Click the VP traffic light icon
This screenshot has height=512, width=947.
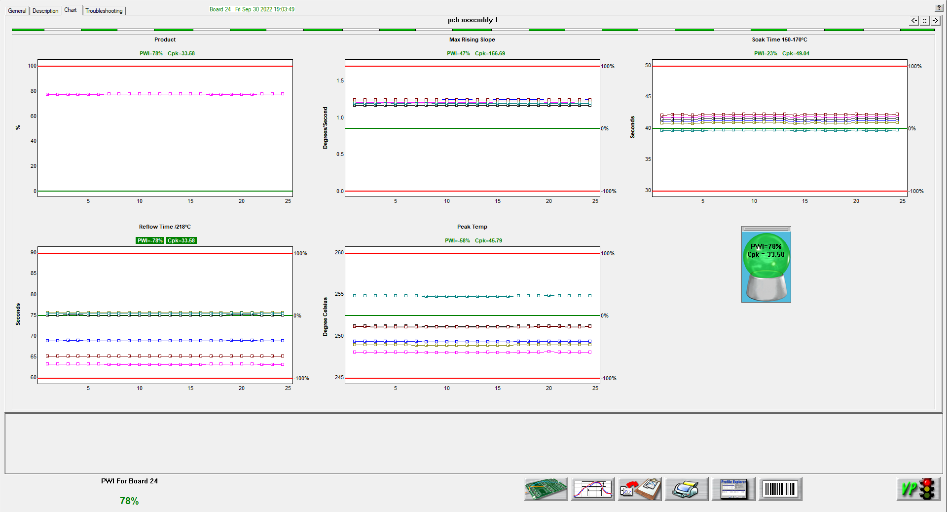click(x=917, y=489)
